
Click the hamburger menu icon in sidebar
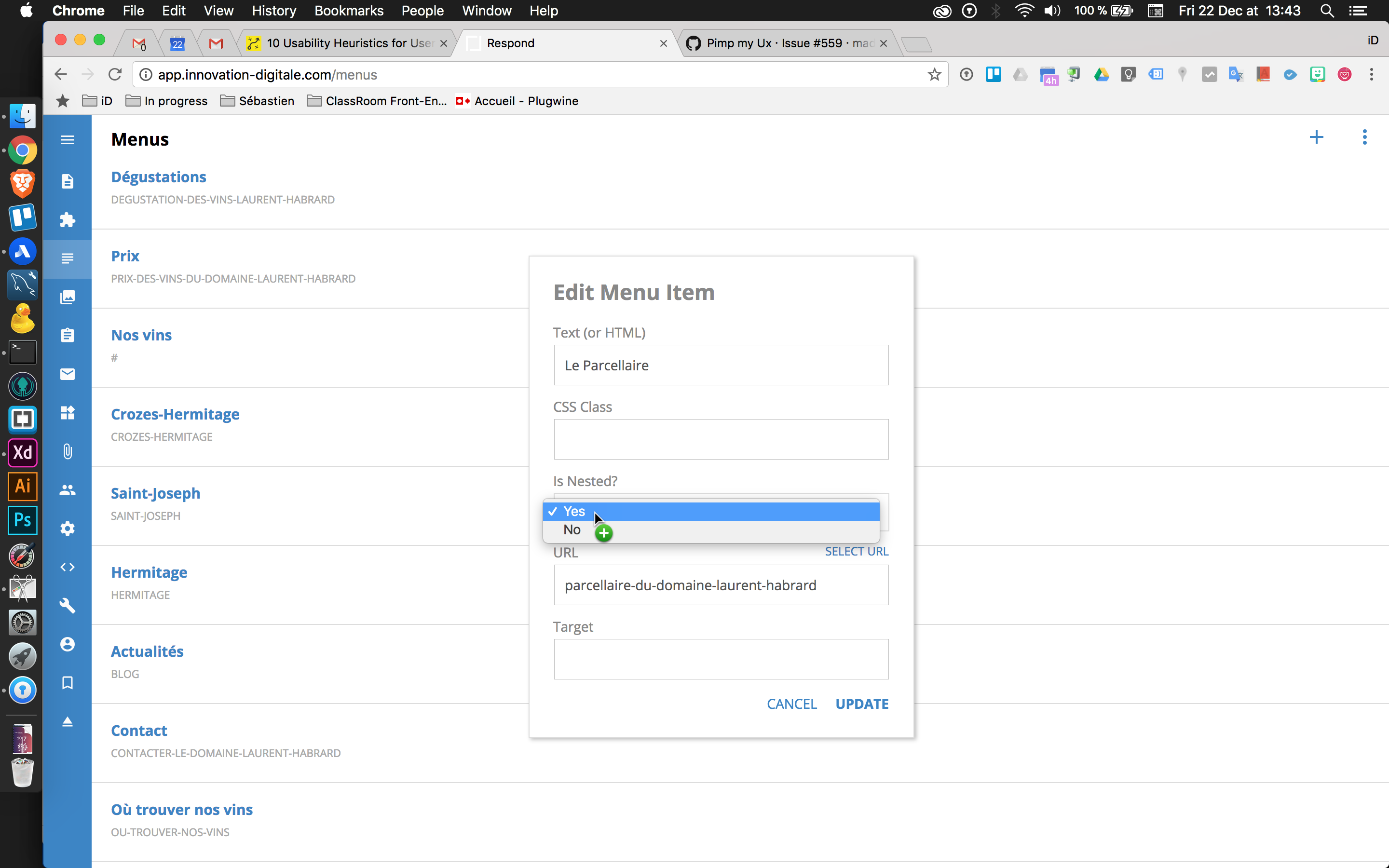click(x=67, y=139)
